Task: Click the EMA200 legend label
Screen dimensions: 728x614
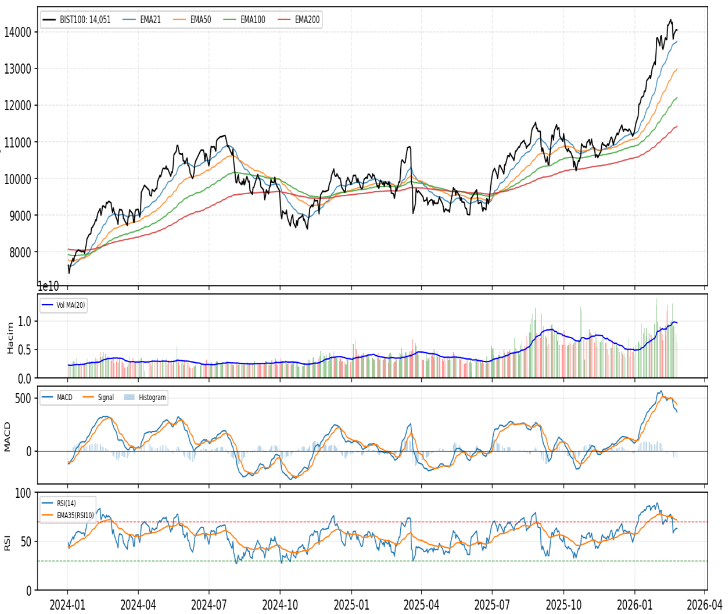Action: click(x=308, y=19)
